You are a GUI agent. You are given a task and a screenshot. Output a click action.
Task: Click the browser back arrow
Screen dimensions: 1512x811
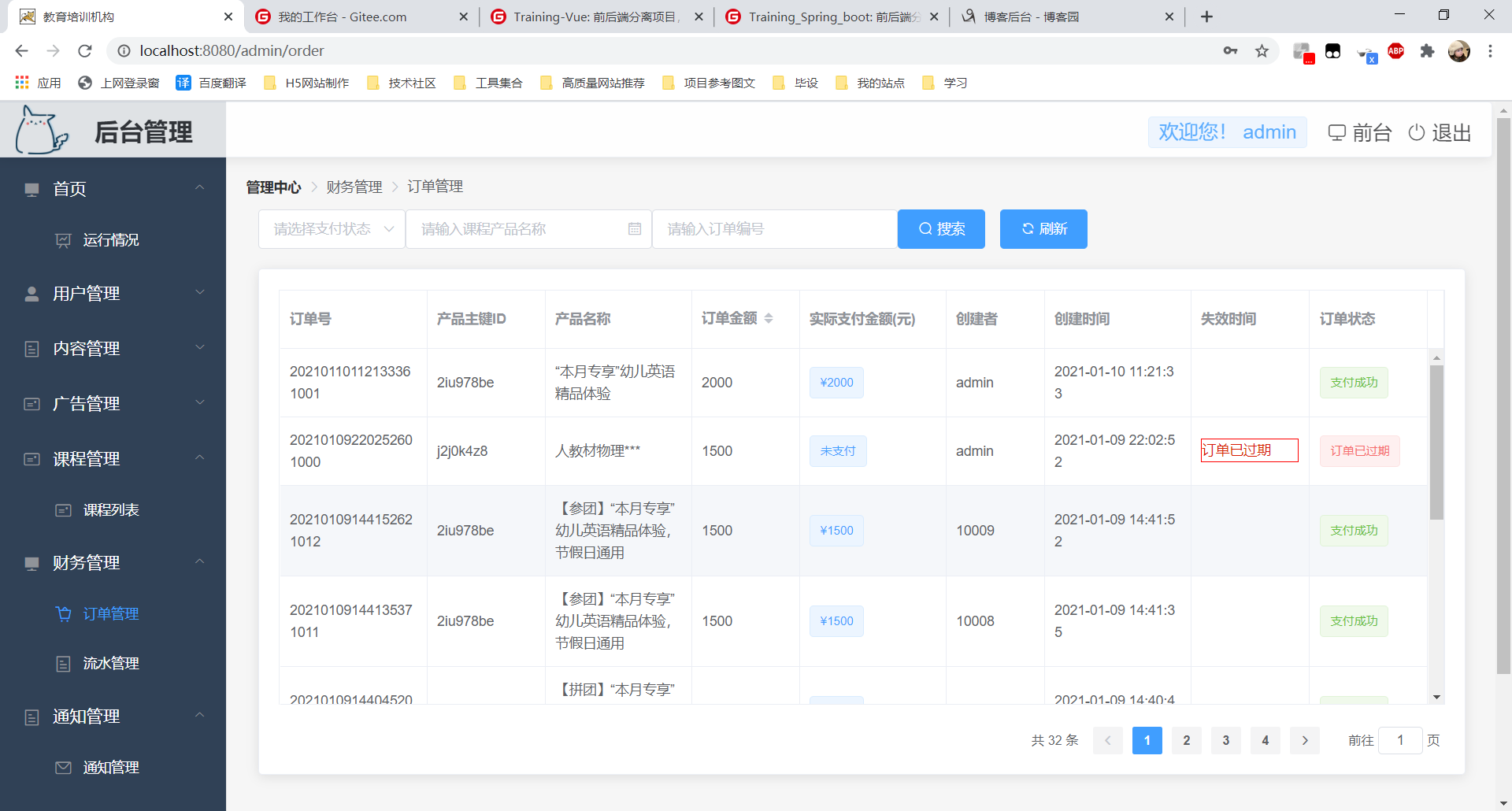[21, 51]
